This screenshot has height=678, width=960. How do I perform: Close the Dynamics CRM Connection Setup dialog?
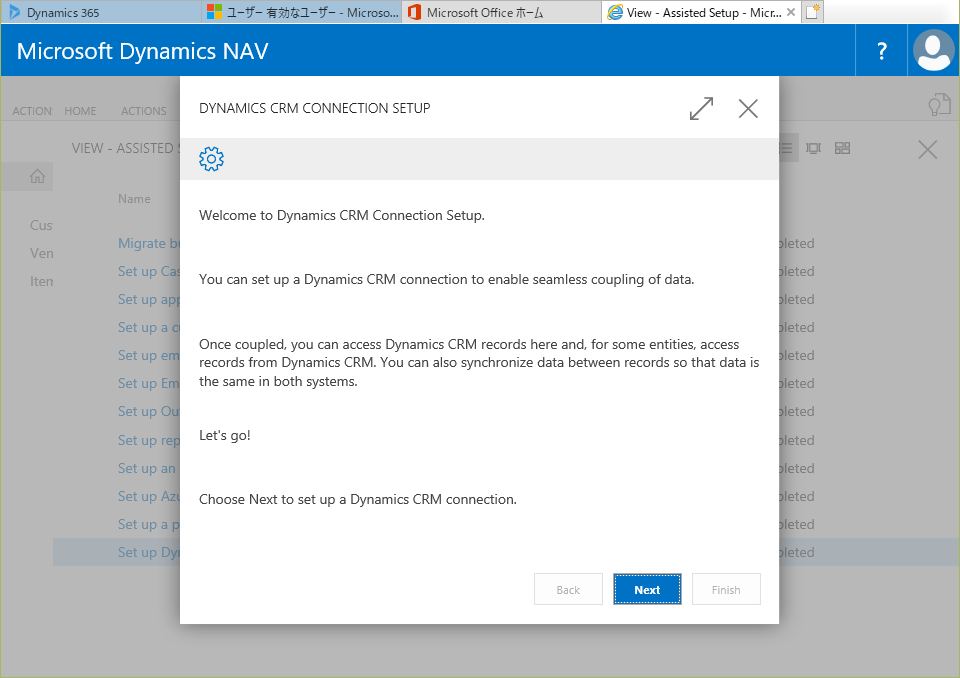click(x=748, y=108)
